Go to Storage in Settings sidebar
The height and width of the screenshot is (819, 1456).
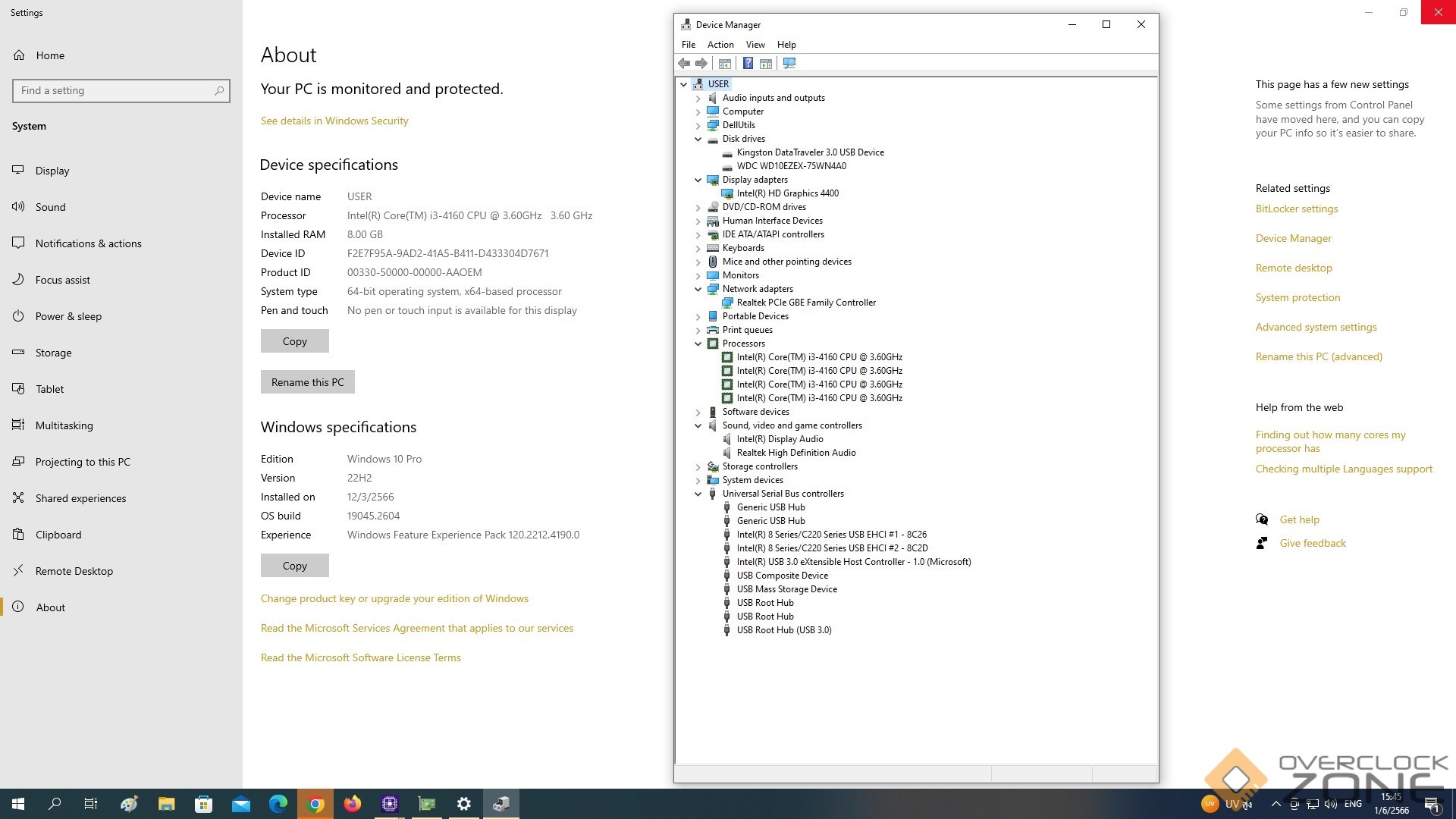tap(53, 353)
